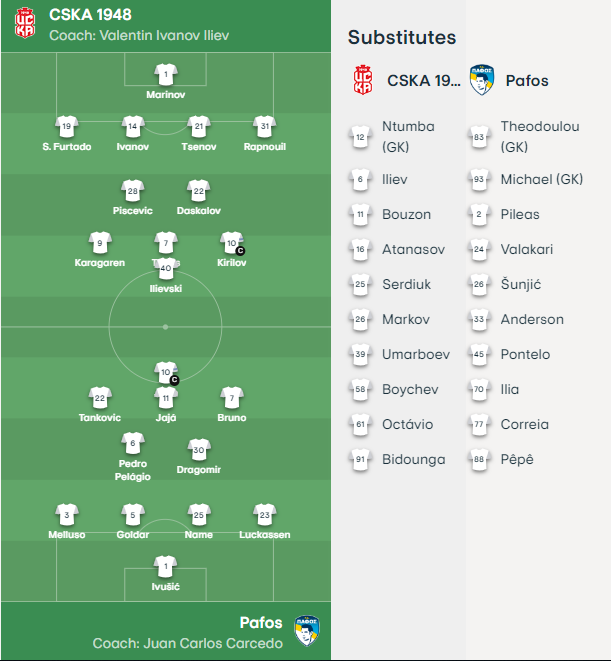Click Pedro Pelágio's name on pitch
The height and width of the screenshot is (661, 611).
pyautogui.click(x=133, y=470)
